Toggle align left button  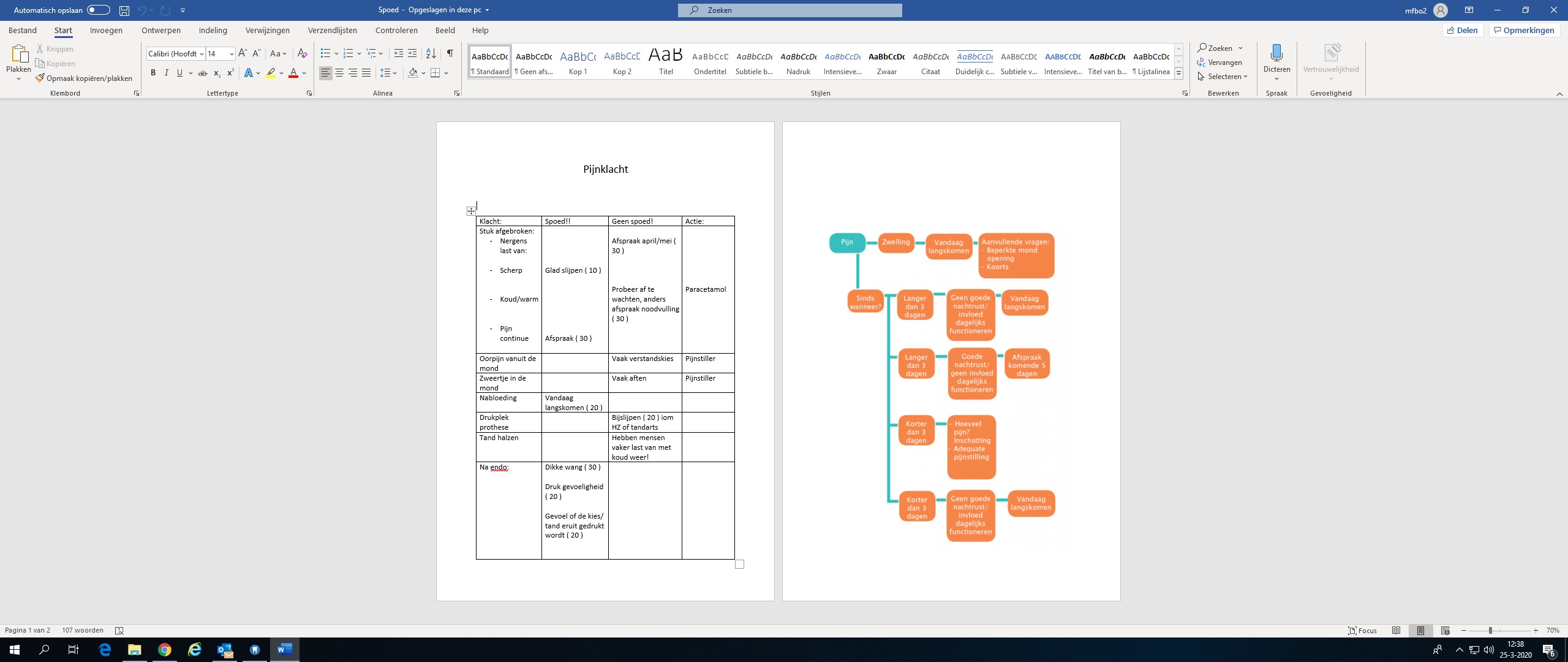click(326, 73)
